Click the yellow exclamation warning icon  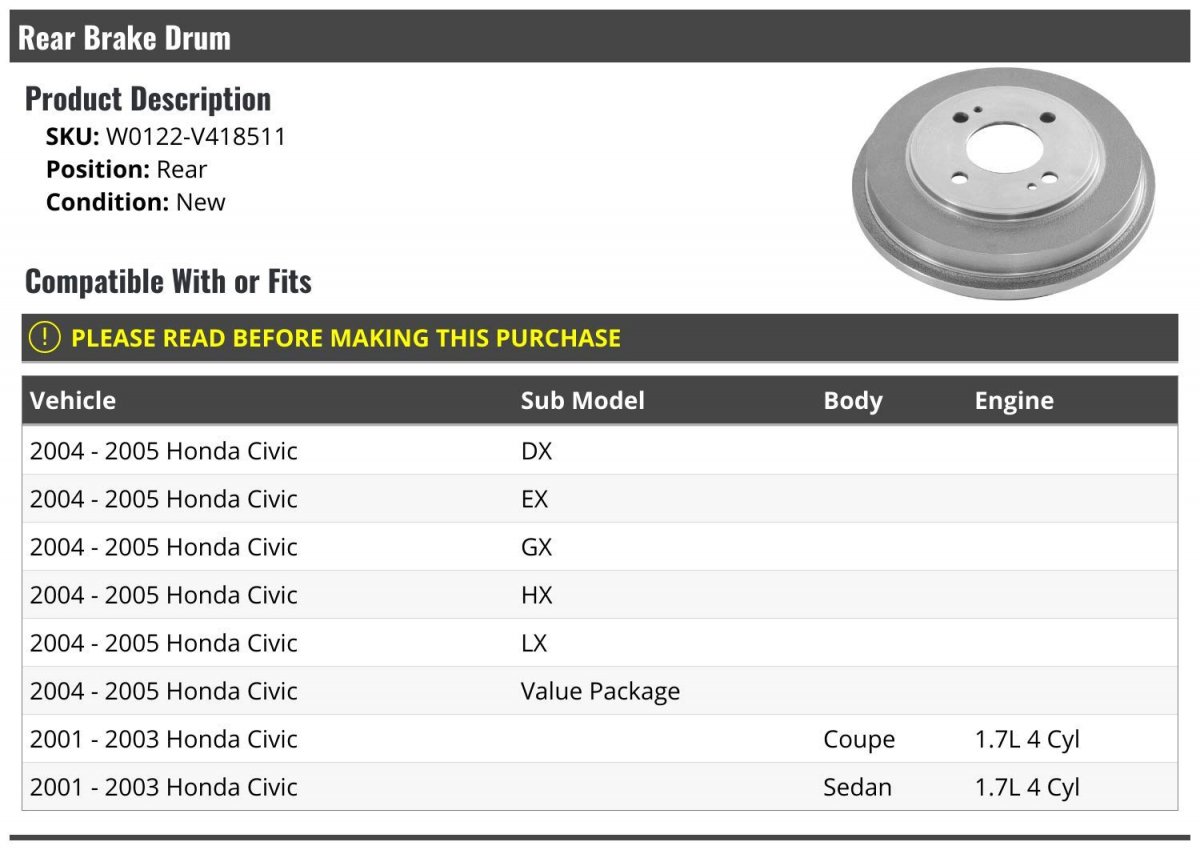tap(45, 337)
